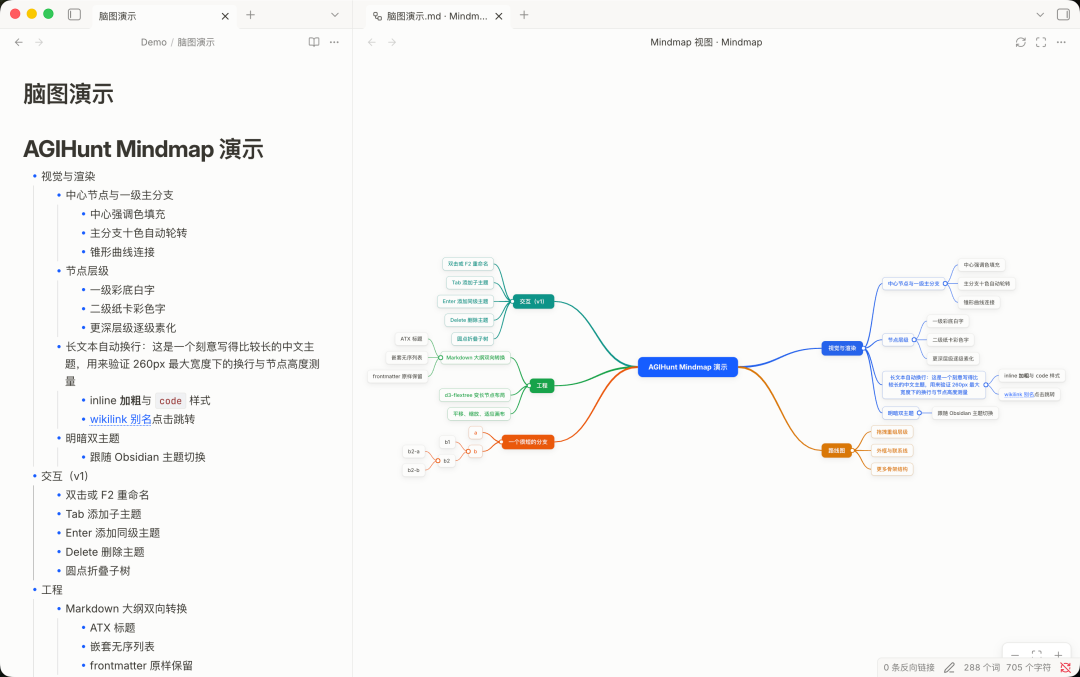Viewport: 1080px width, 677px height.
Task: Collapse 中心节点与一级主分支 node via its circle
Action: 945,284
